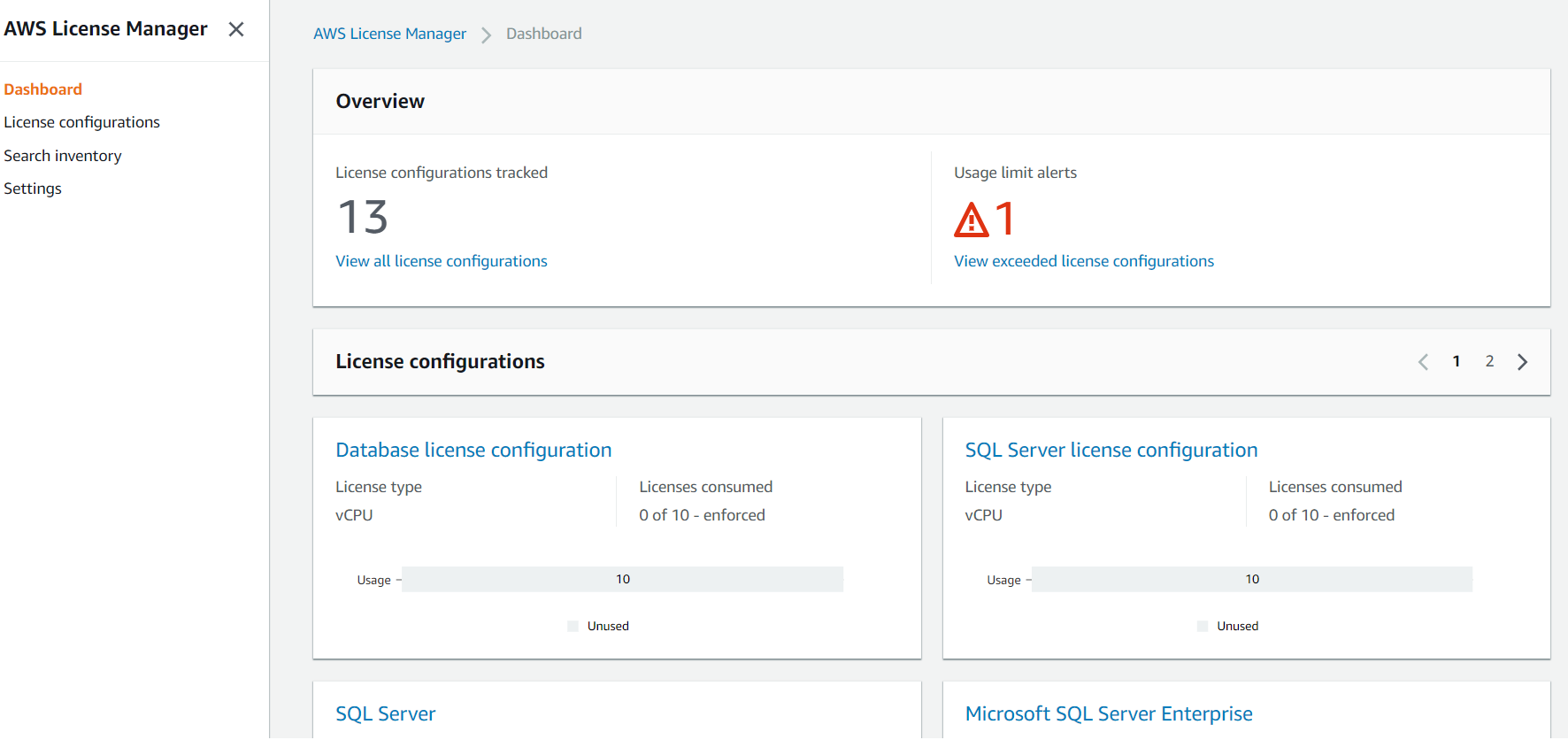
Task: Open License configurations in side navigation
Action: click(81, 122)
